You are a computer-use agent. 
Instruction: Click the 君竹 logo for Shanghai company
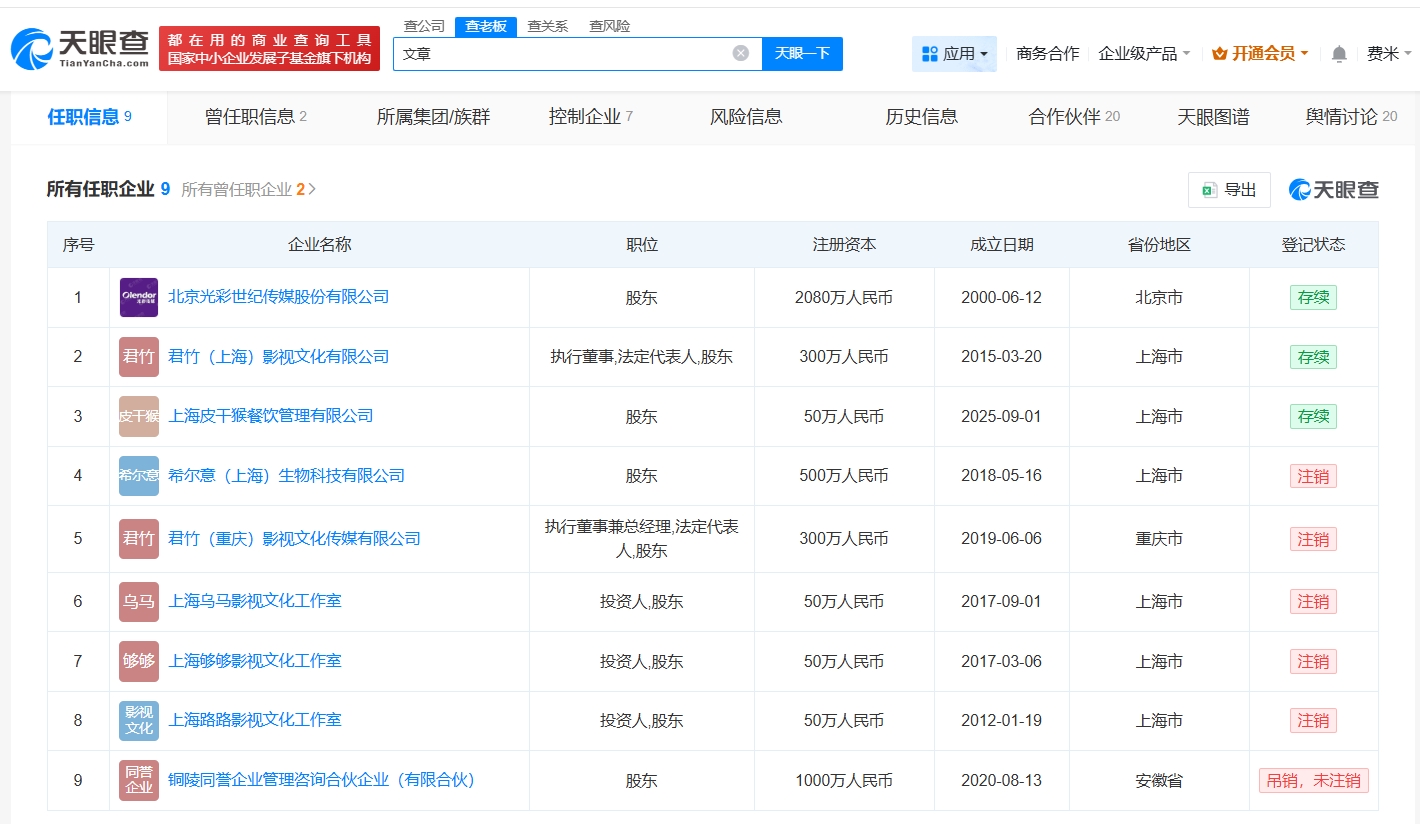(139, 357)
